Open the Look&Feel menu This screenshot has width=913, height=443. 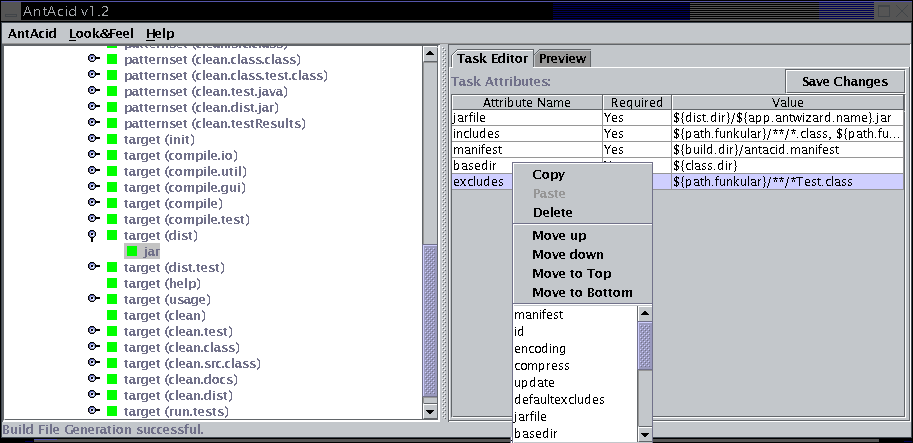coord(101,33)
